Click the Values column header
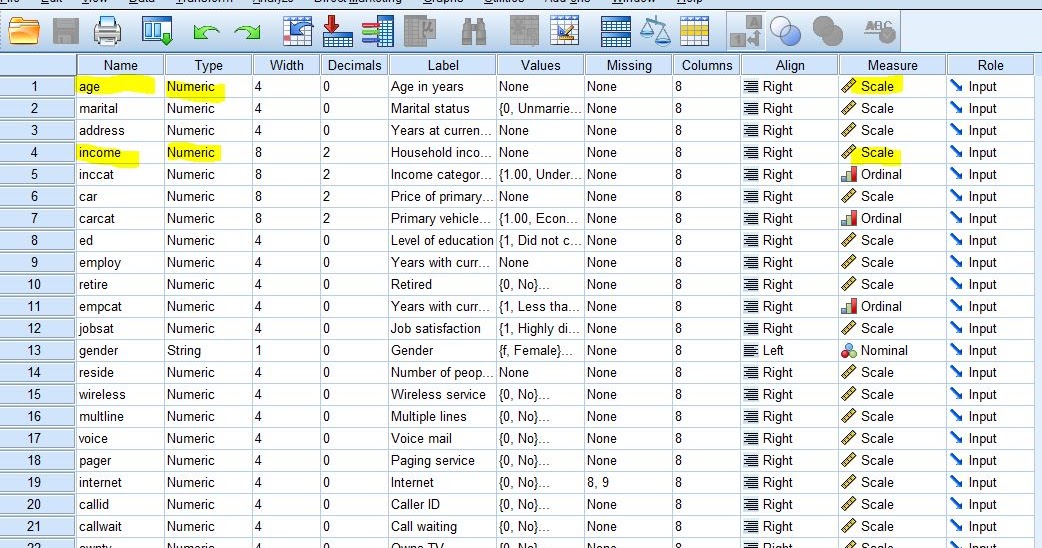 pos(540,65)
